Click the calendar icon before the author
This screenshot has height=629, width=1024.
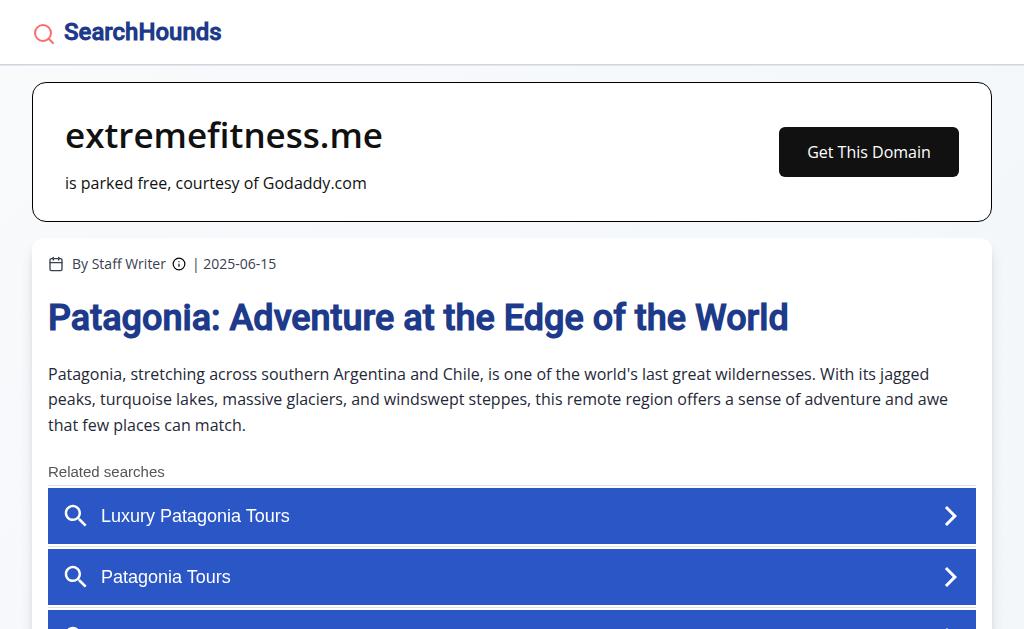point(56,264)
